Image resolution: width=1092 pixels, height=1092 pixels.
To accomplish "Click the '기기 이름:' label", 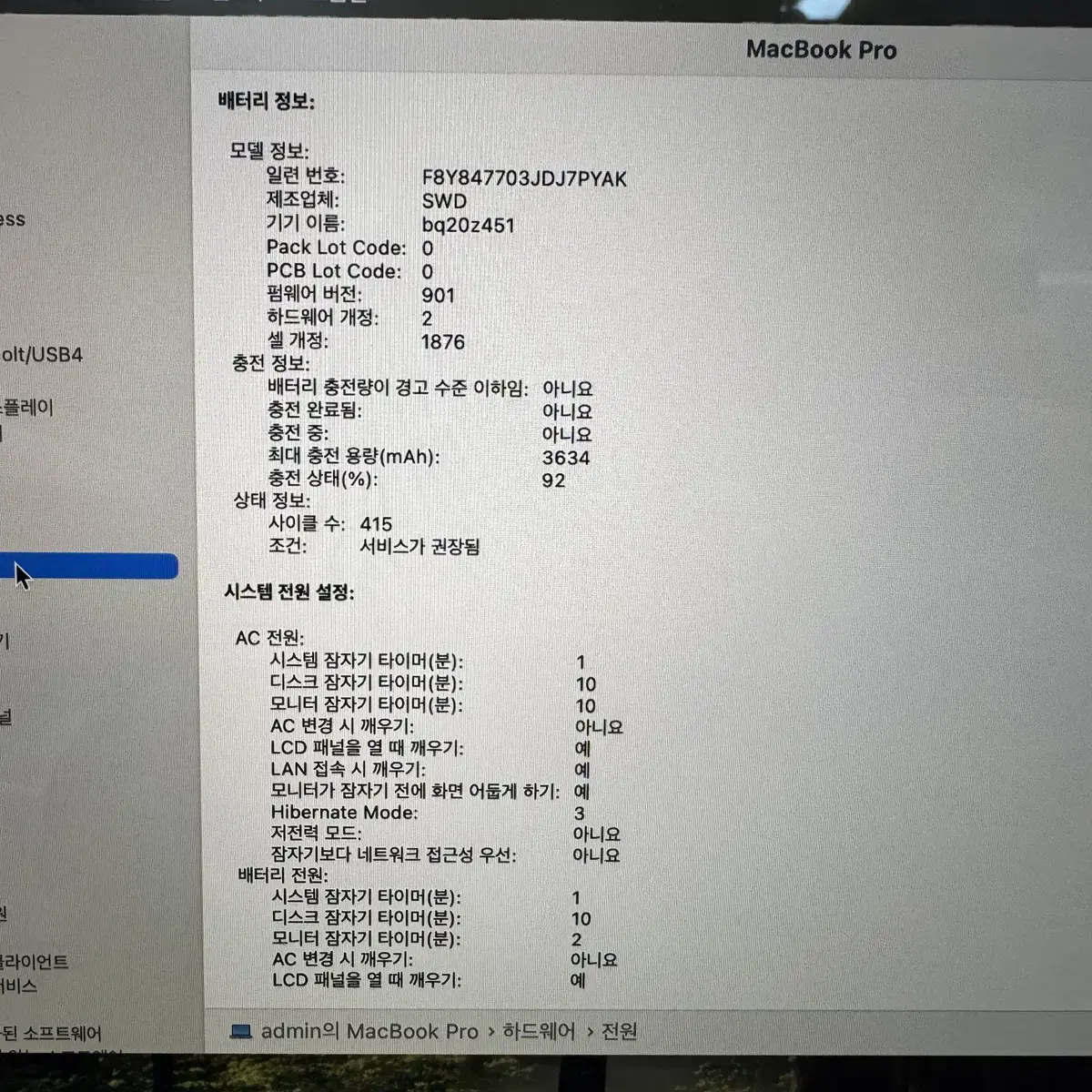I will pos(305,223).
